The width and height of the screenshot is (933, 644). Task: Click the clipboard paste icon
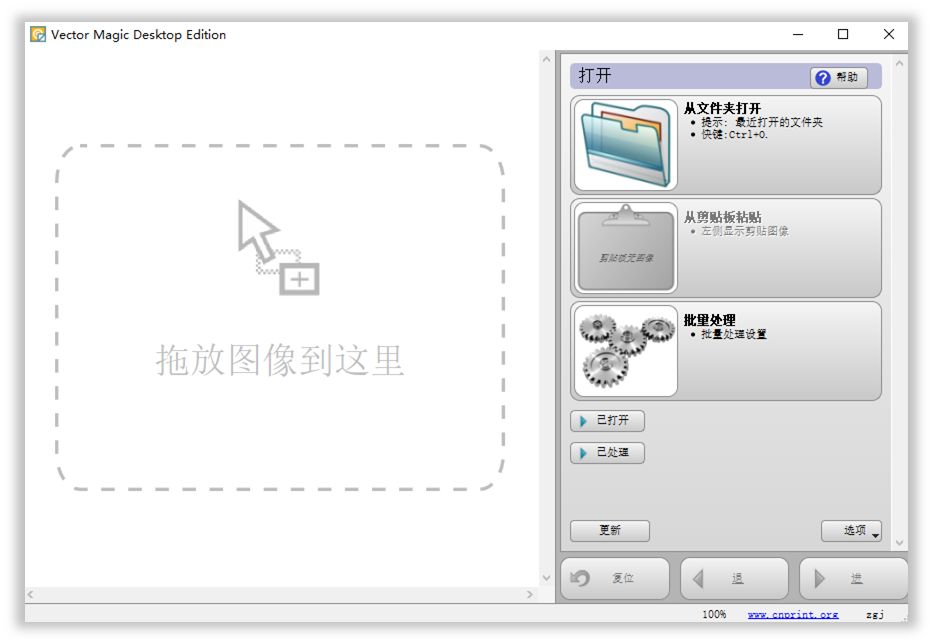(x=625, y=248)
